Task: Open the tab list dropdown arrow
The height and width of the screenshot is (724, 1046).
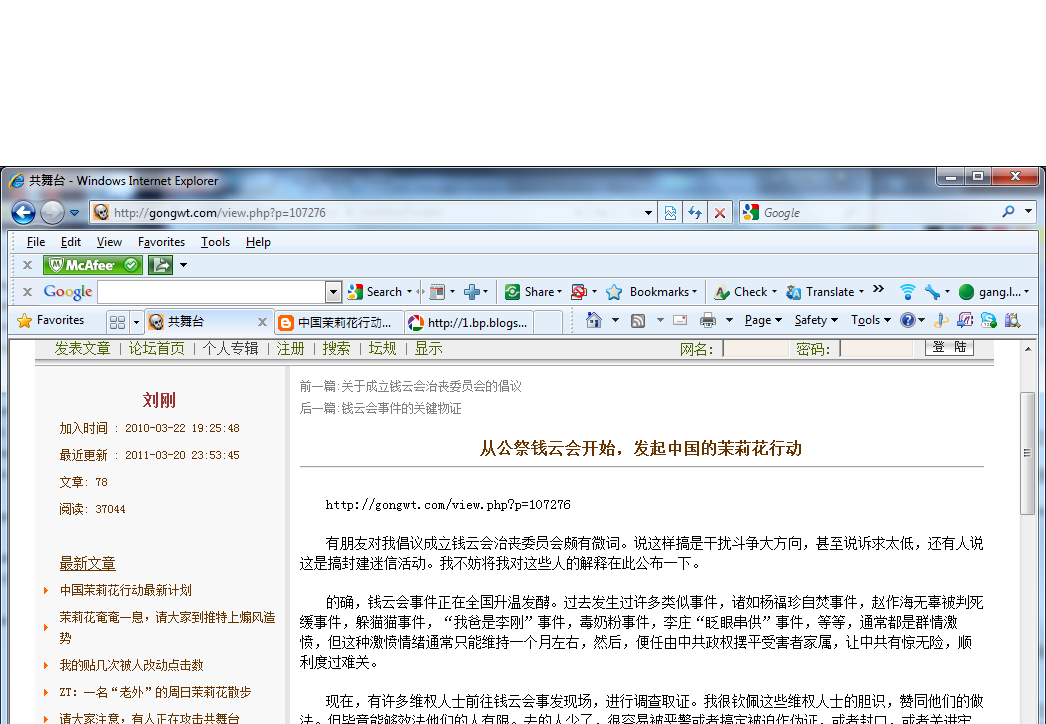Action: pyautogui.click(x=136, y=322)
